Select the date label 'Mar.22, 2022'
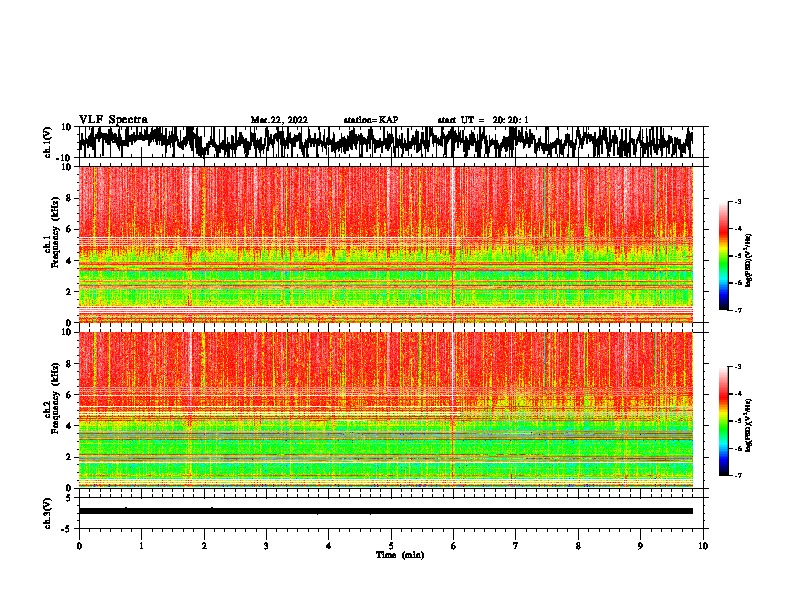 pos(279,120)
